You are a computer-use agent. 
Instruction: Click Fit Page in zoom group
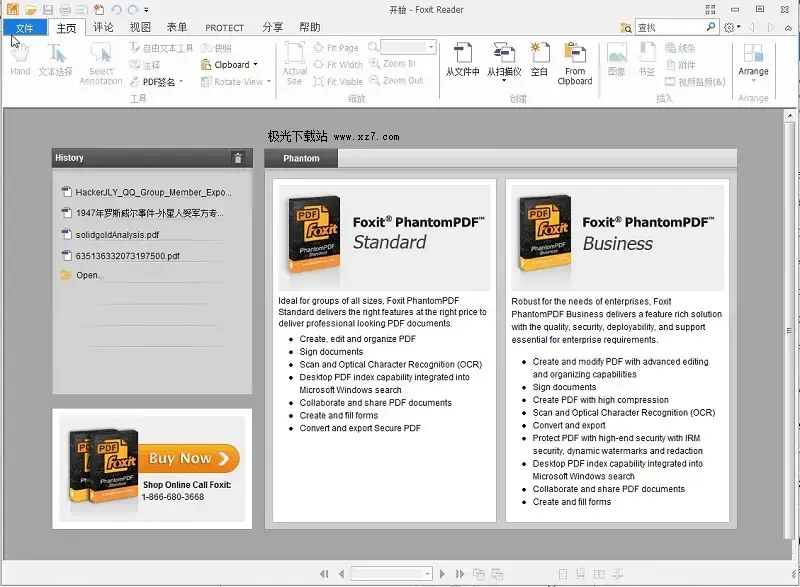336,48
